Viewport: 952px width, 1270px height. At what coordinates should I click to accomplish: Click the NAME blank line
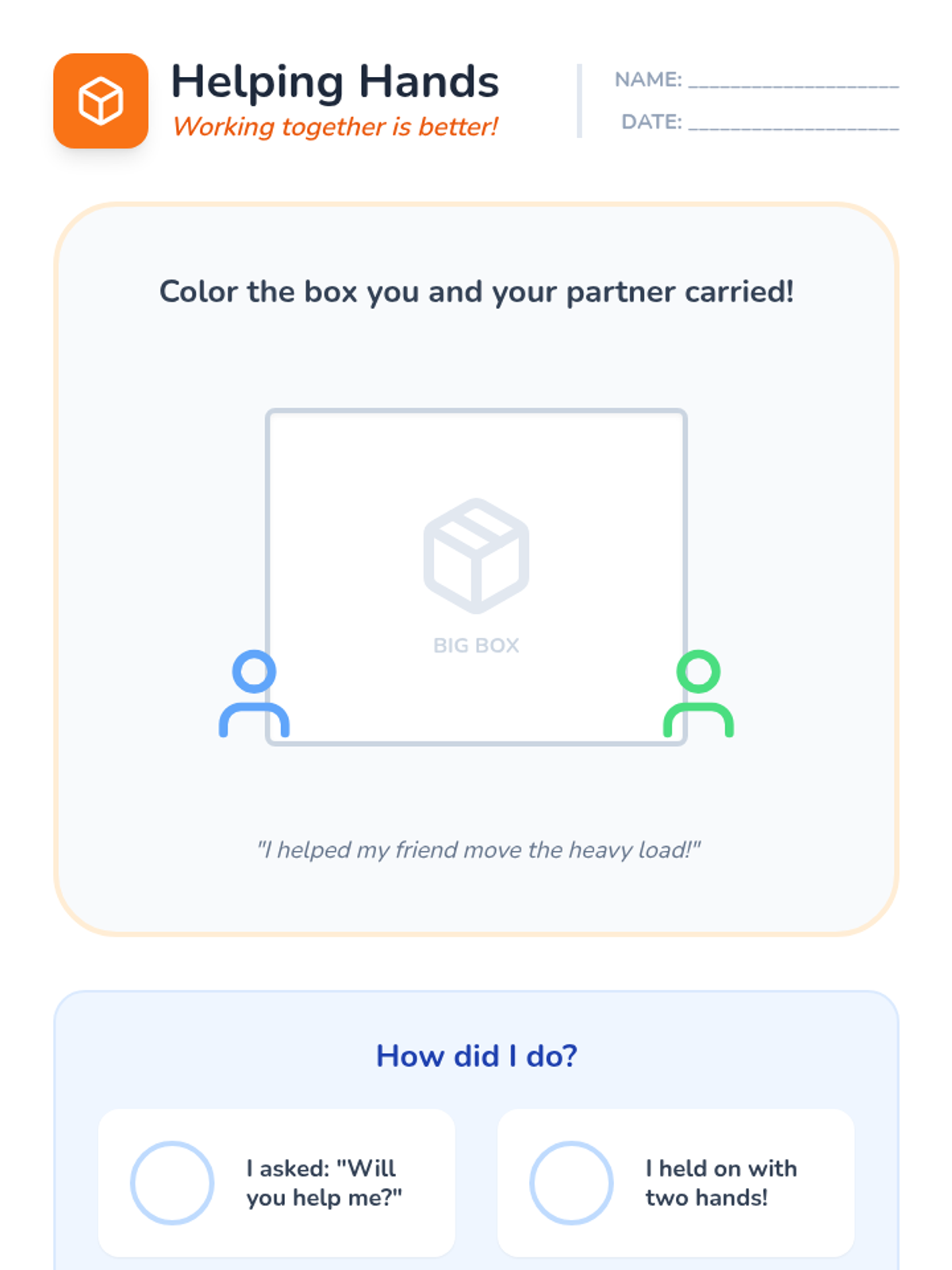coord(793,82)
